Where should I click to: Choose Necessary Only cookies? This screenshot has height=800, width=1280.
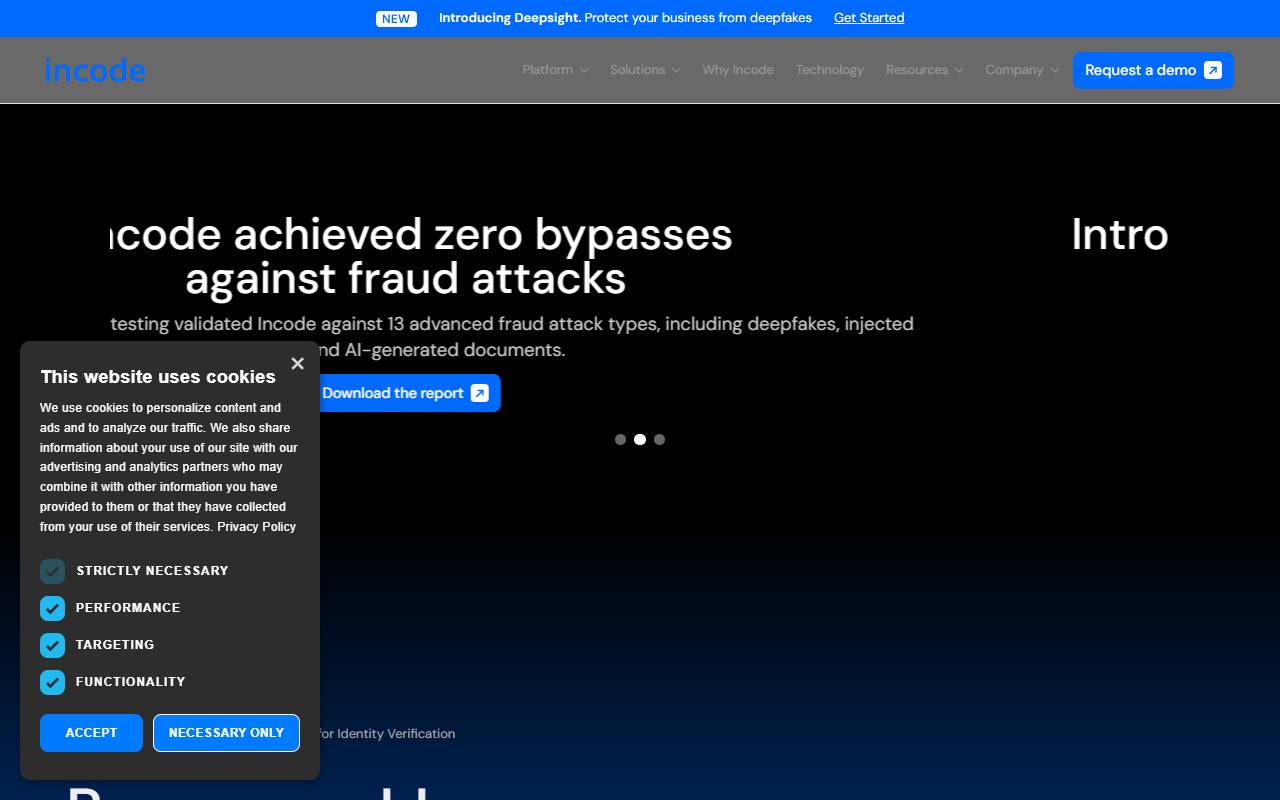pyautogui.click(x=226, y=733)
